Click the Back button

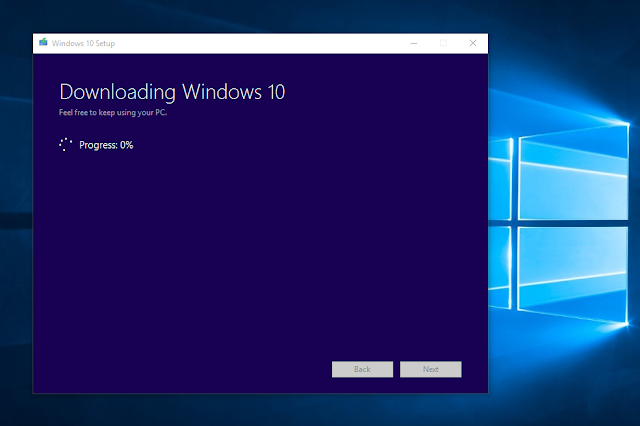(362, 369)
